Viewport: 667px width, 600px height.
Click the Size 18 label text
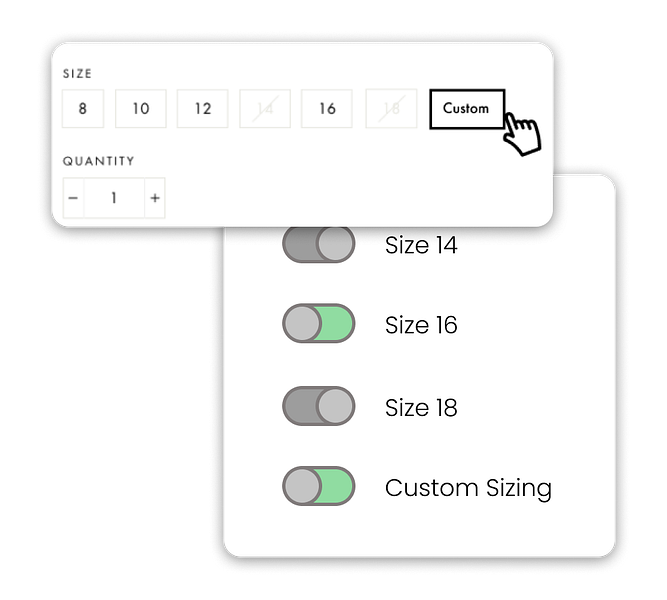pyautogui.click(x=421, y=408)
